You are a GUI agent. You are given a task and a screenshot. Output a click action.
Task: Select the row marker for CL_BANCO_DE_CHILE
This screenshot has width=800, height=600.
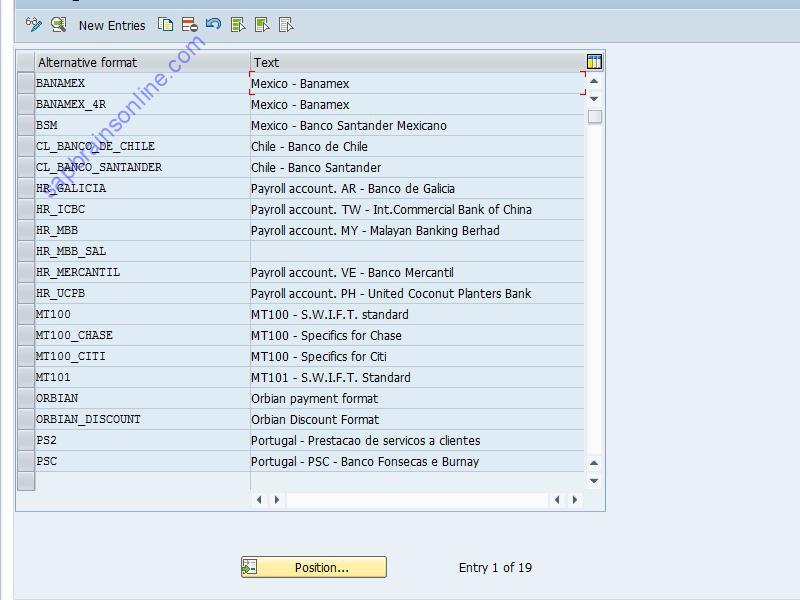click(x=26, y=146)
